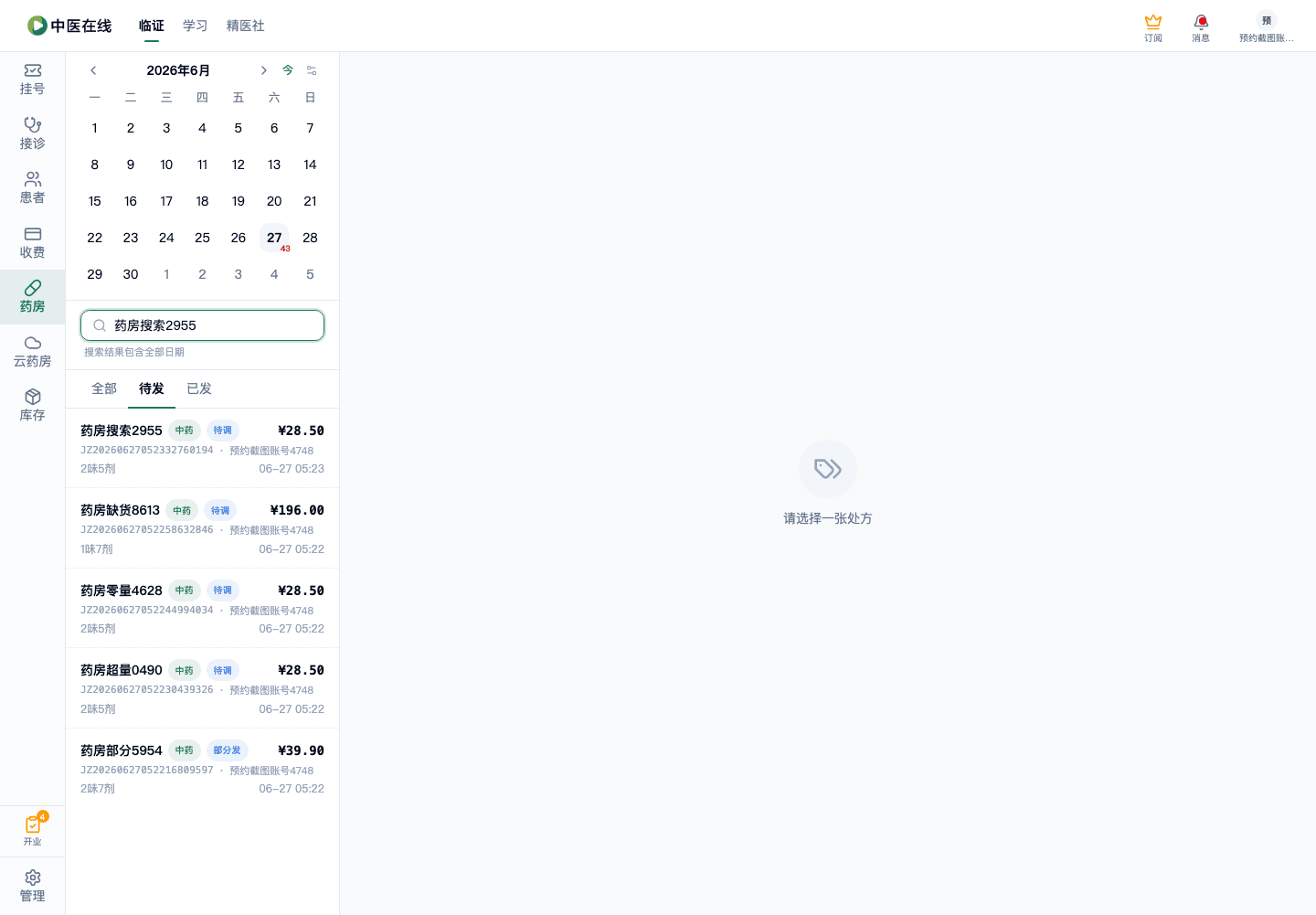
Task: Select June 28 in calendar
Action: click(x=310, y=238)
